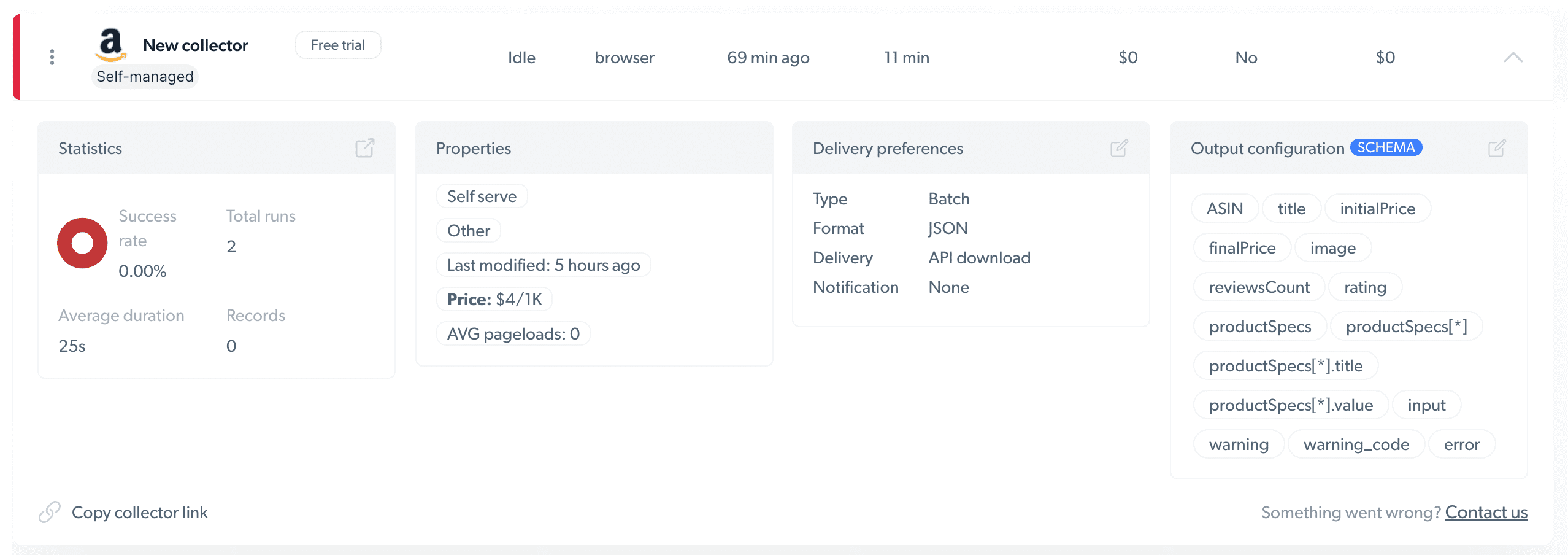
Task: Select the productSpecs[*].title field chip
Action: [1285, 365]
